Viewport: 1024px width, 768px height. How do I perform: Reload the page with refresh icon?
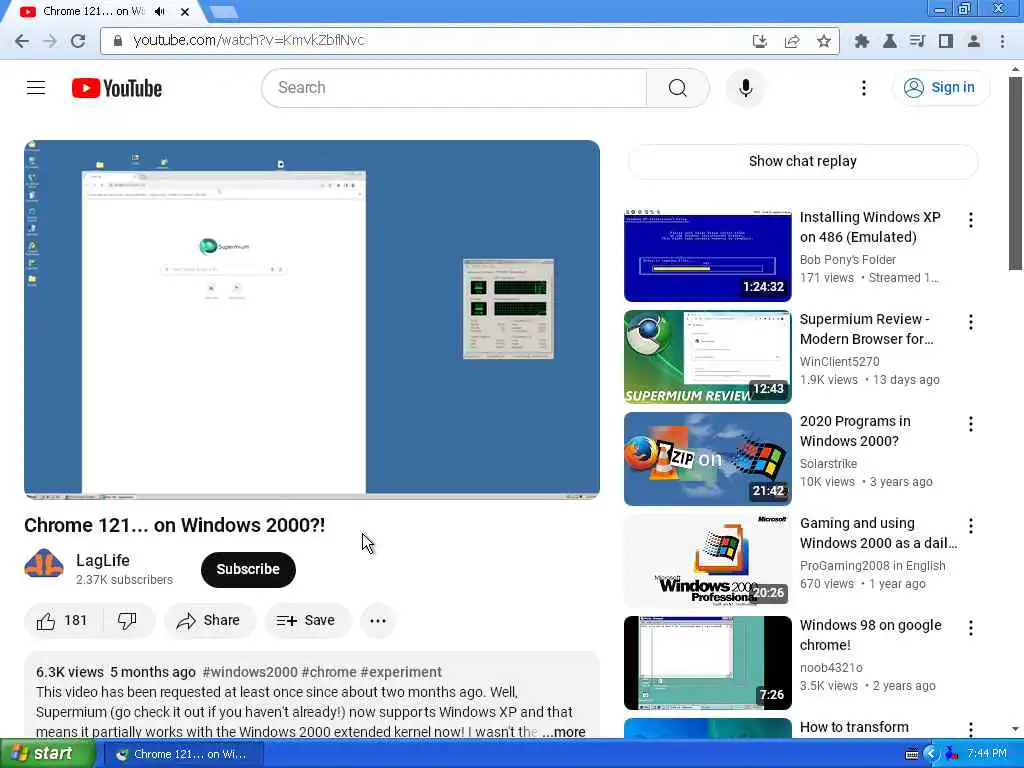point(78,41)
